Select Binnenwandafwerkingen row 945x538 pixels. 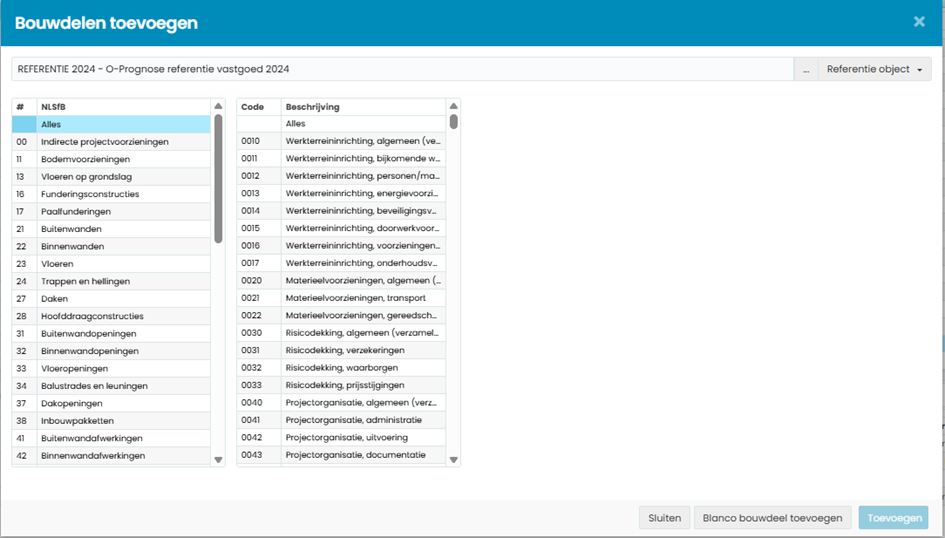(x=111, y=456)
